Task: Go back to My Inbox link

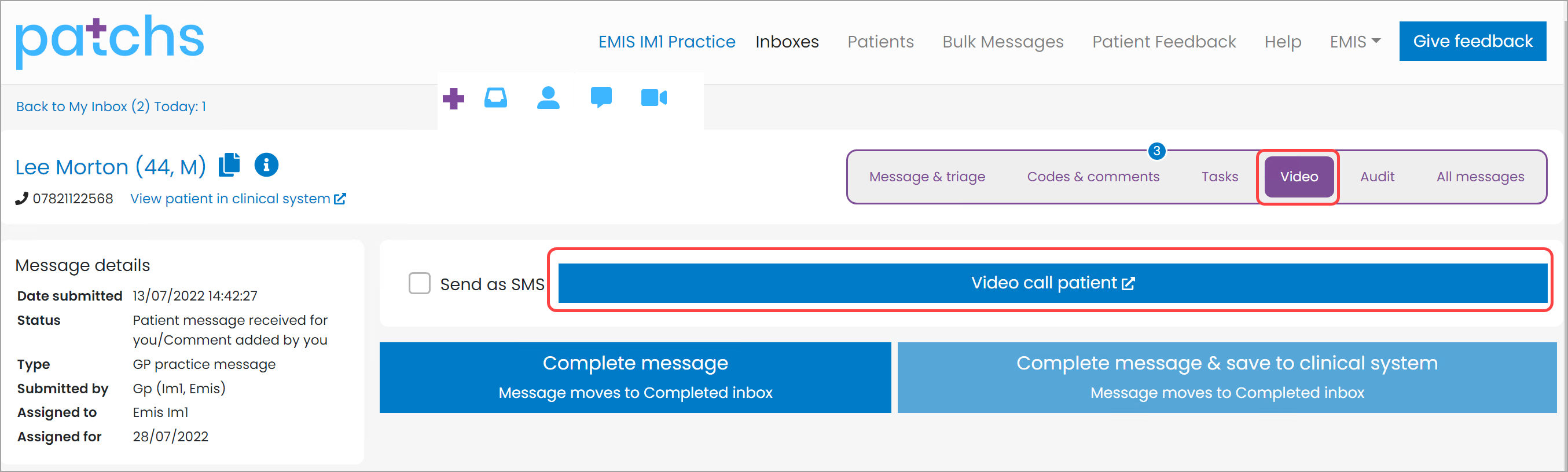Action: (x=111, y=107)
